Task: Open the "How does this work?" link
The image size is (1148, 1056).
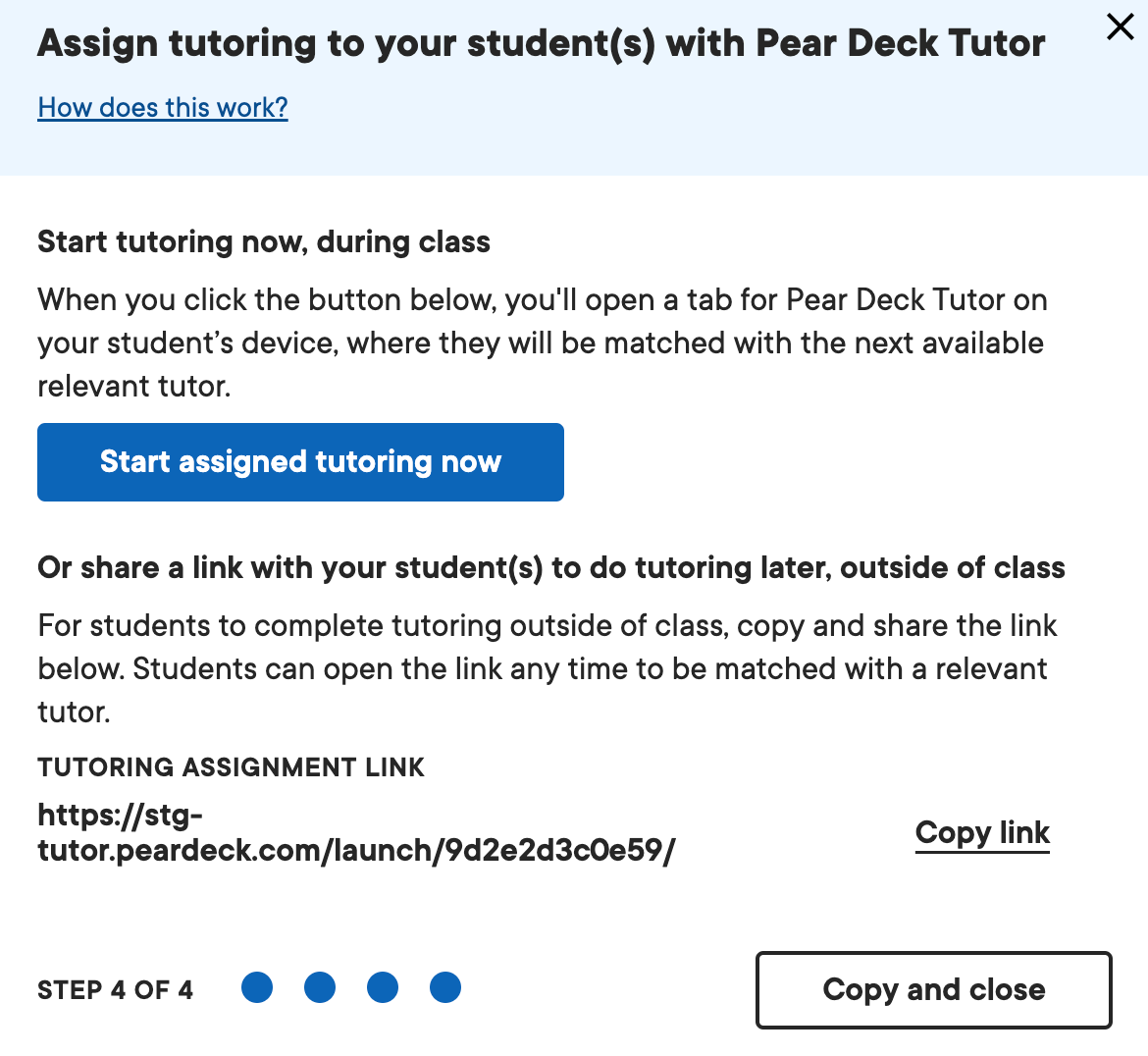Action: tap(162, 107)
